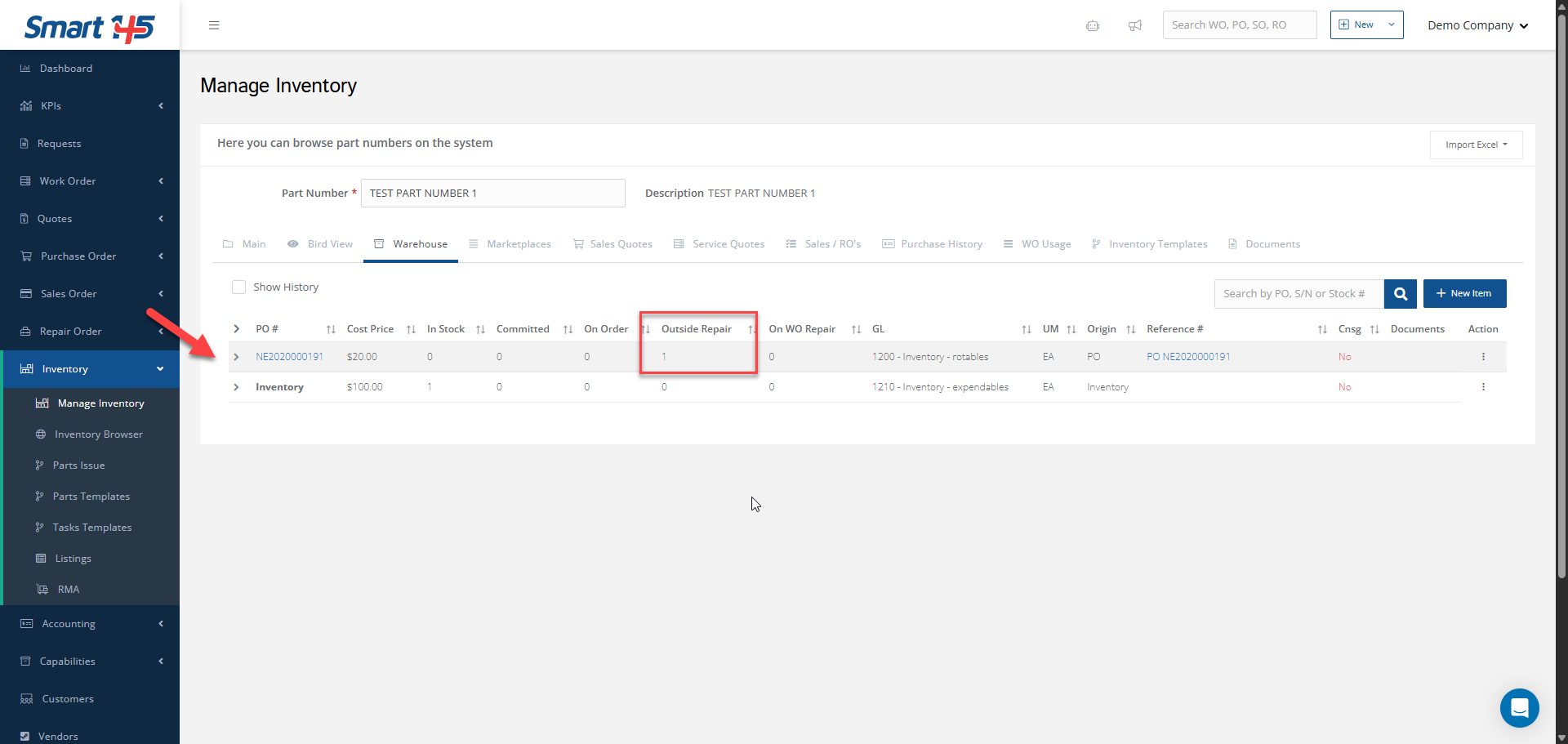The image size is (1568, 744).
Task: Open the New dropdown in header
Action: tap(1366, 25)
